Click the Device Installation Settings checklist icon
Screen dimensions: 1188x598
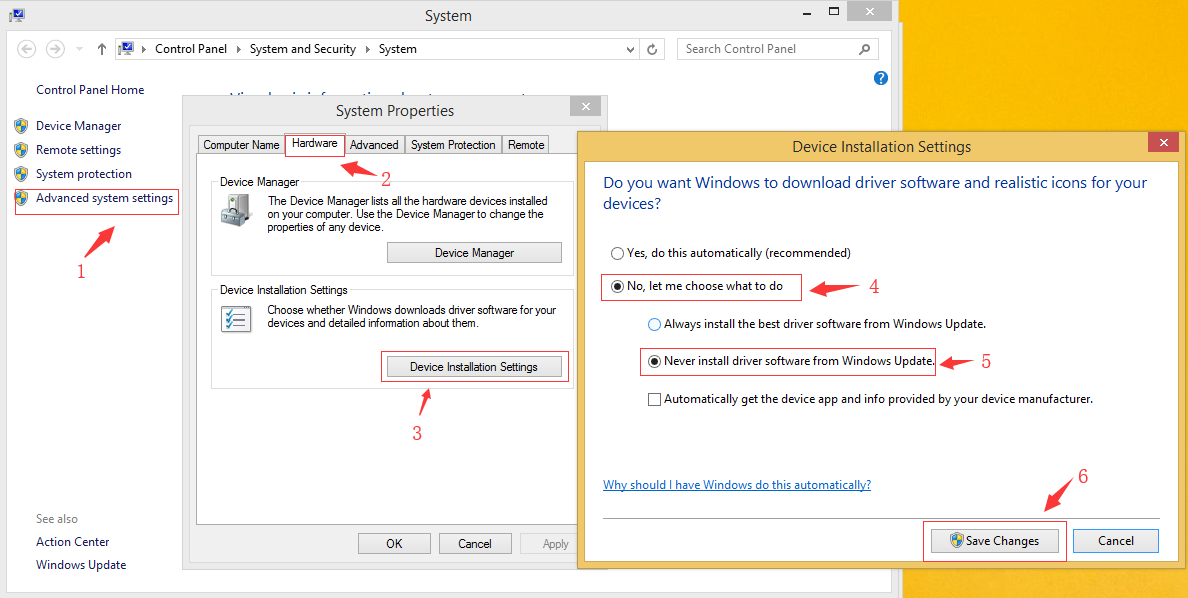tap(235, 318)
